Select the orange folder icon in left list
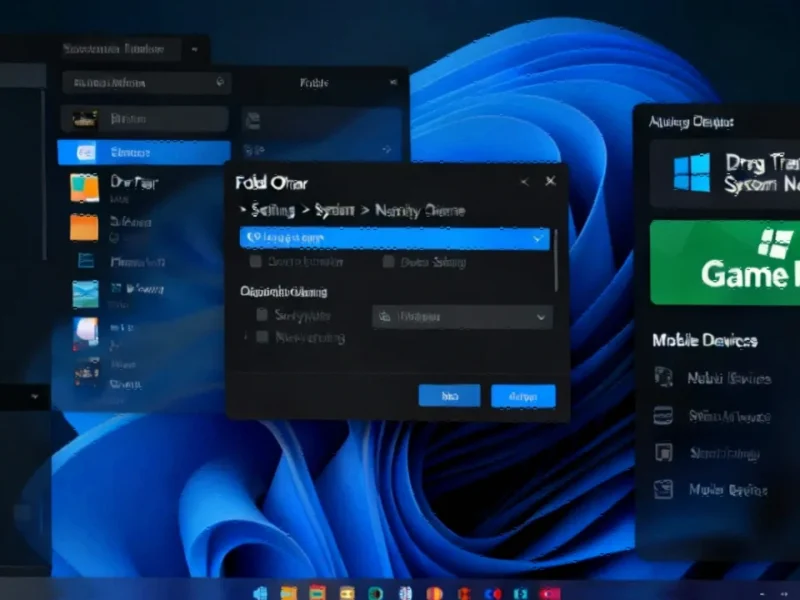 click(x=84, y=227)
